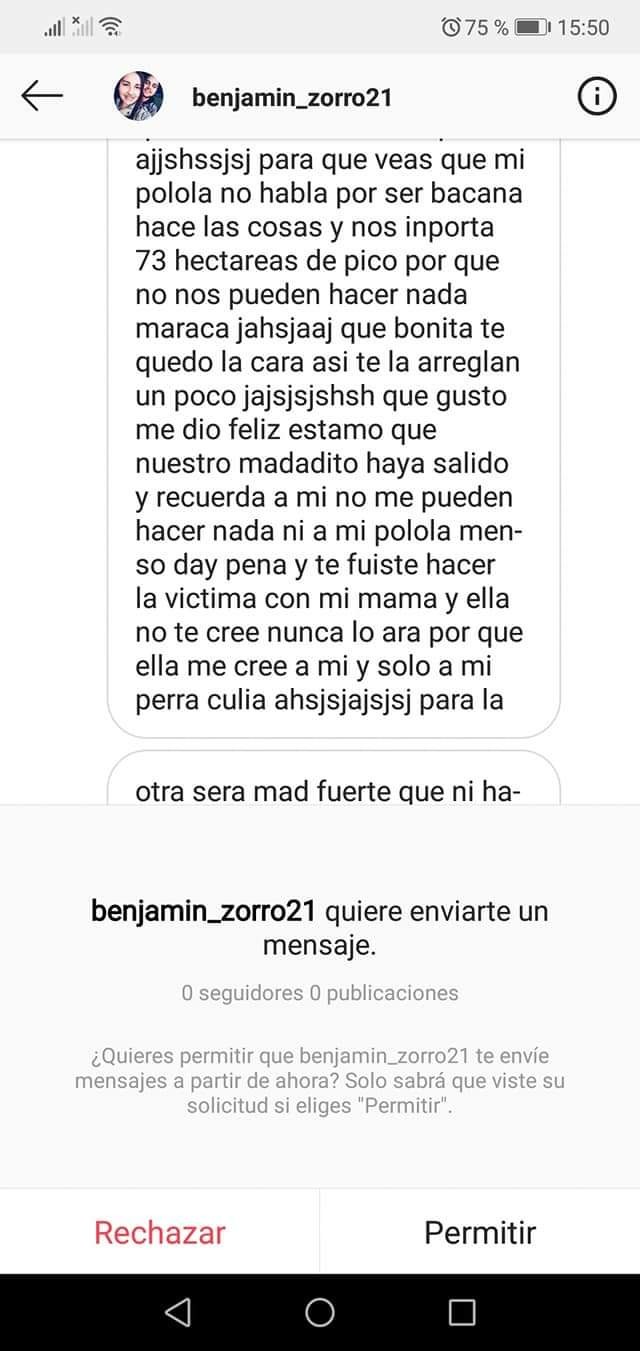Tap Android home circle button
This screenshot has width=640, height=1351.
(320, 1312)
